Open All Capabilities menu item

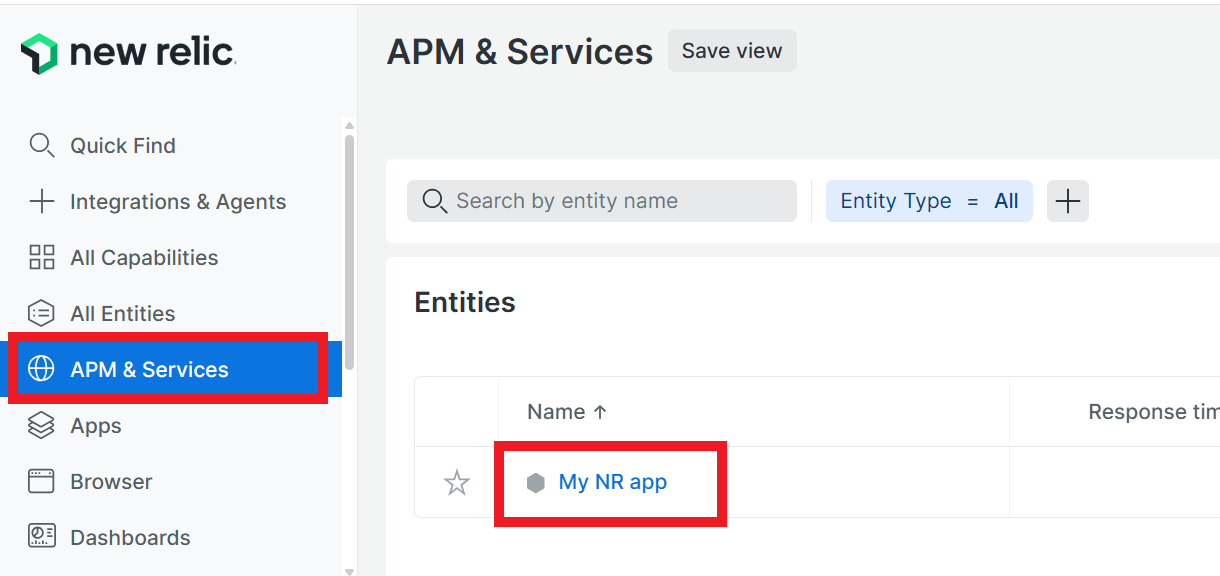(x=144, y=258)
